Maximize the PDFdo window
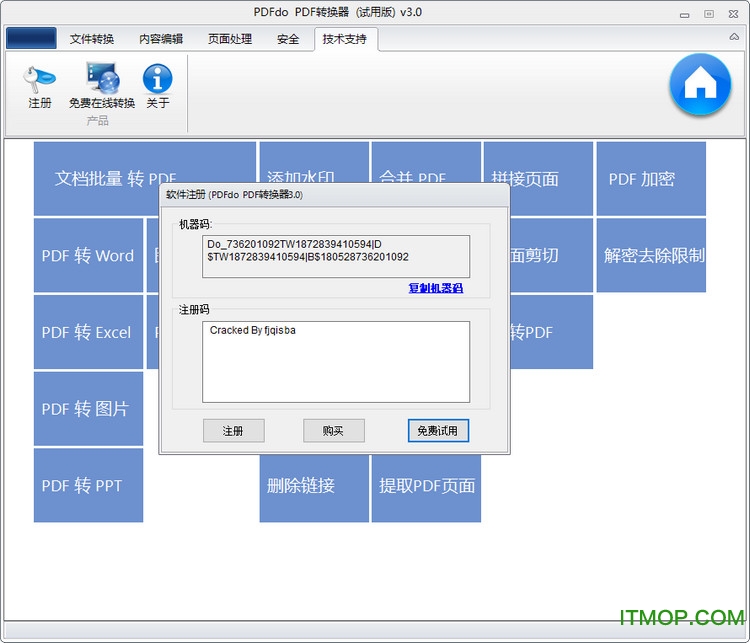Viewport: 750px width, 643px height. click(709, 14)
